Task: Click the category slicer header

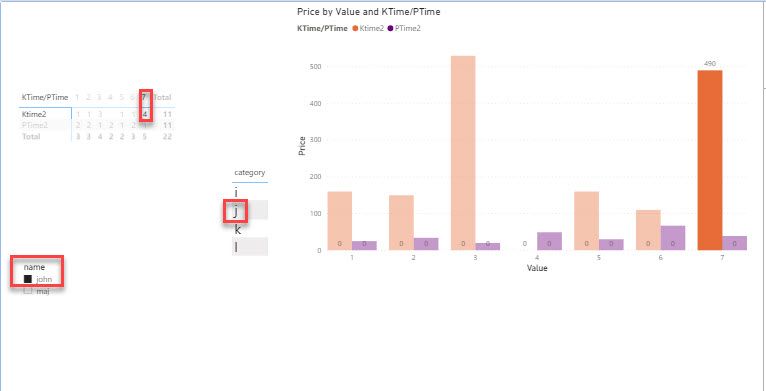Action: click(250, 172)
